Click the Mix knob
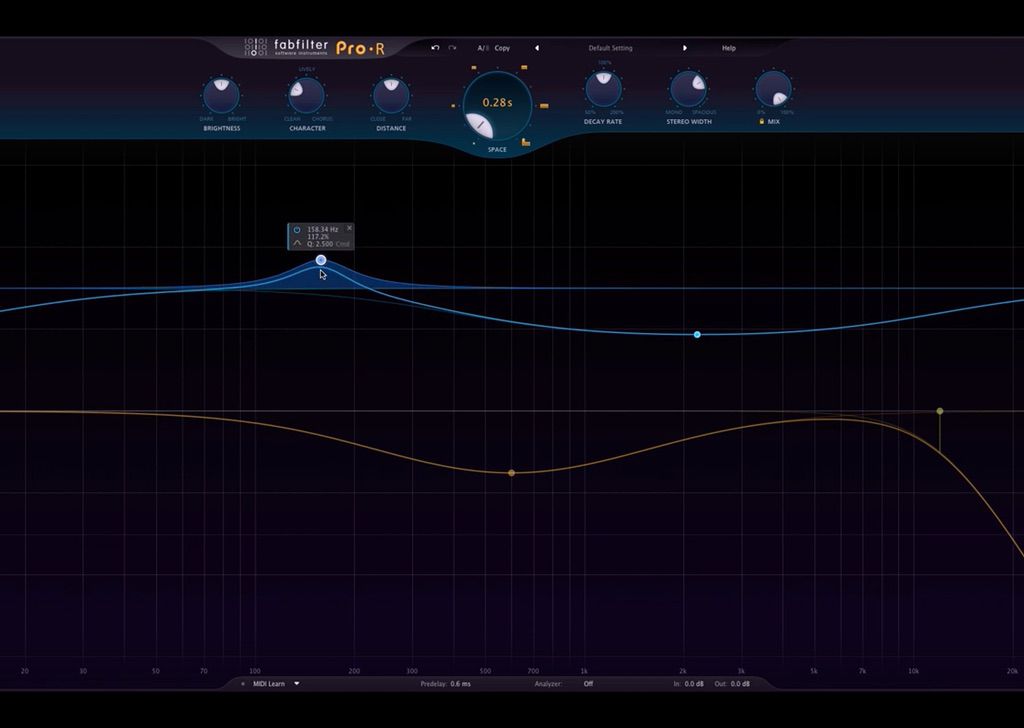 point(773,89)
